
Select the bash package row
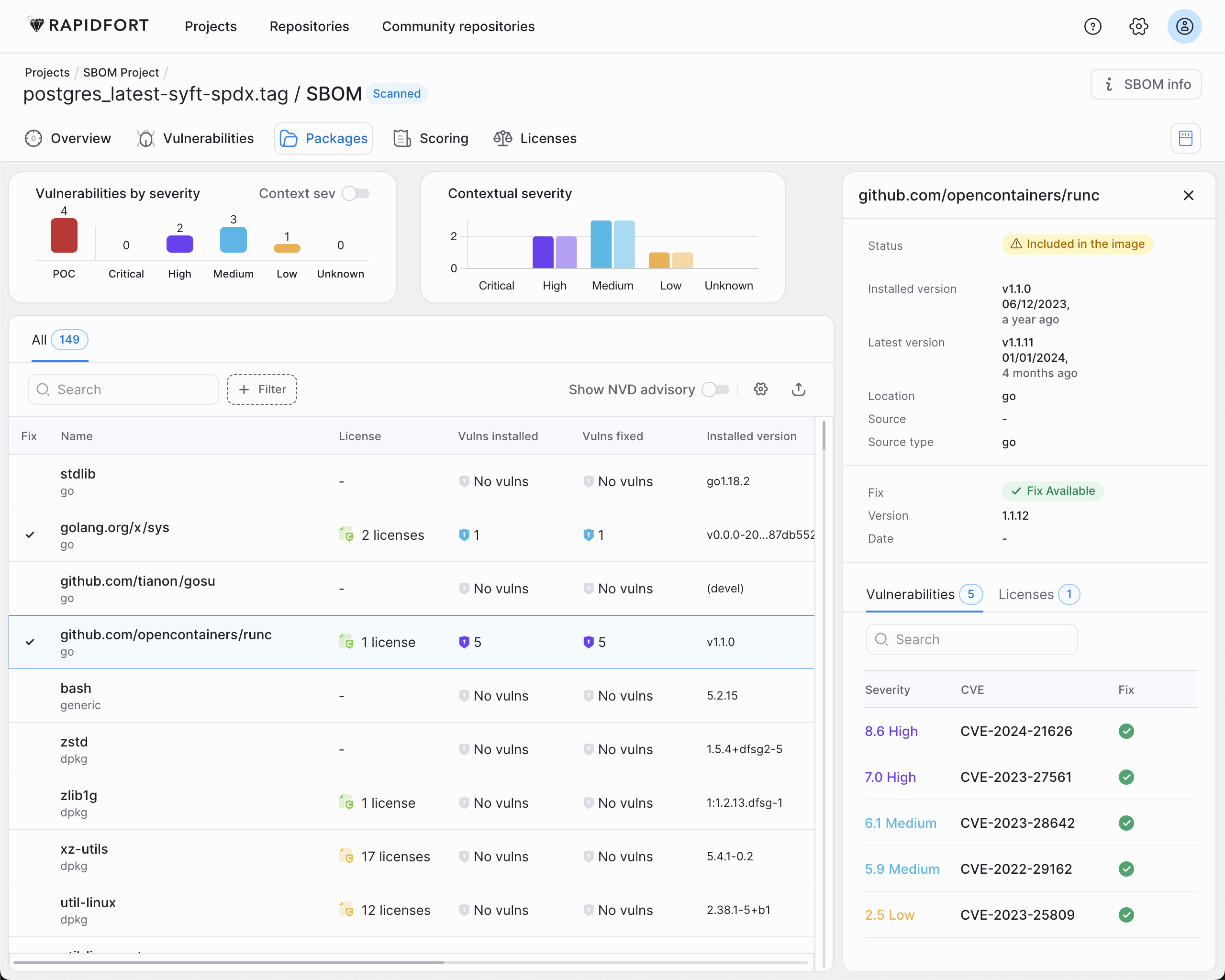click(x=412, y=695)
